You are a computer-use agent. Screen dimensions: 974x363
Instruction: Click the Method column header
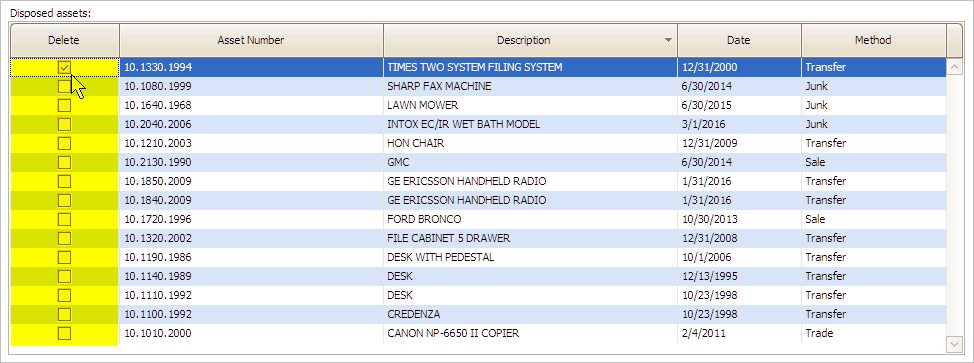pos(873,40)
